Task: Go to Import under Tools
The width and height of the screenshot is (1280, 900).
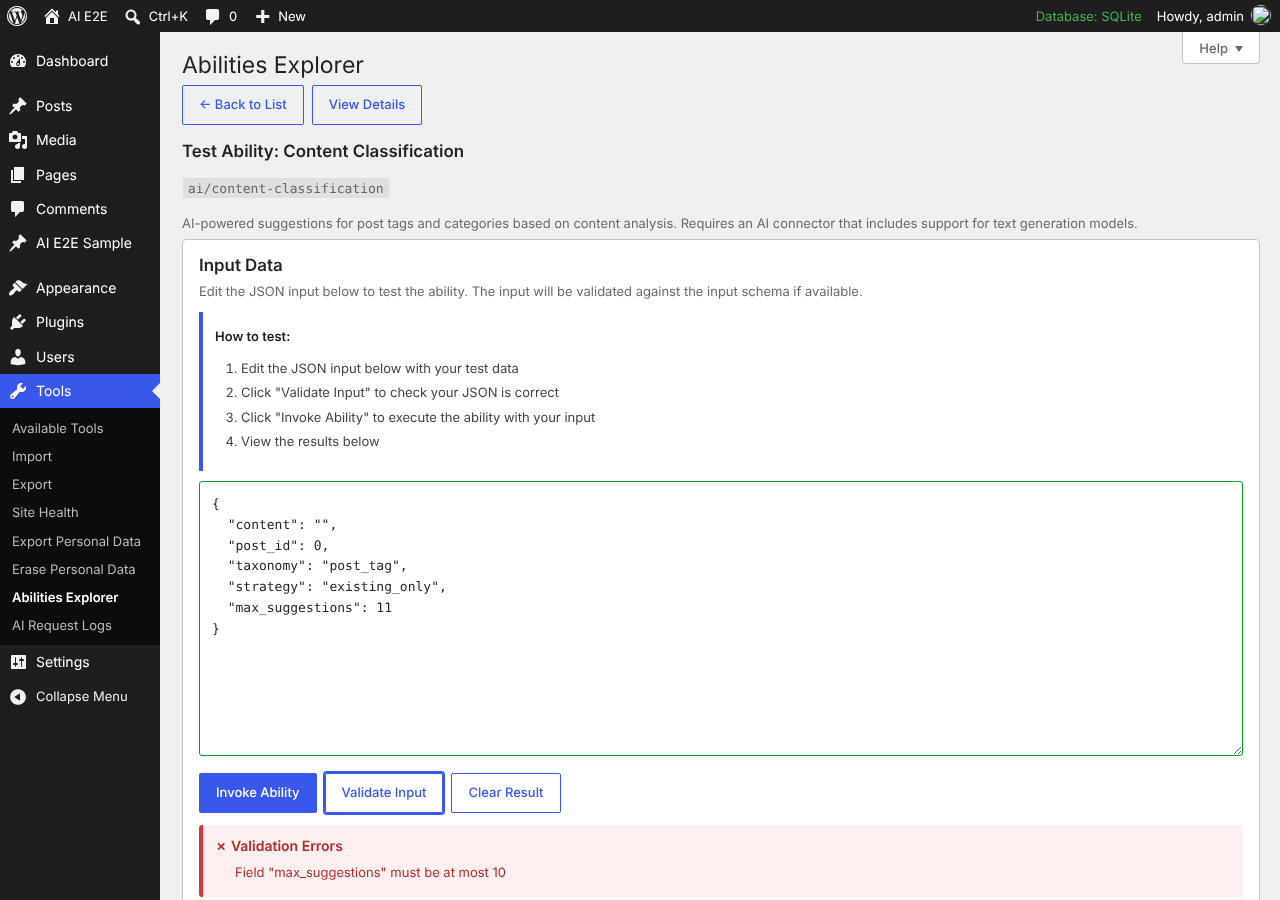Action: 32,456
